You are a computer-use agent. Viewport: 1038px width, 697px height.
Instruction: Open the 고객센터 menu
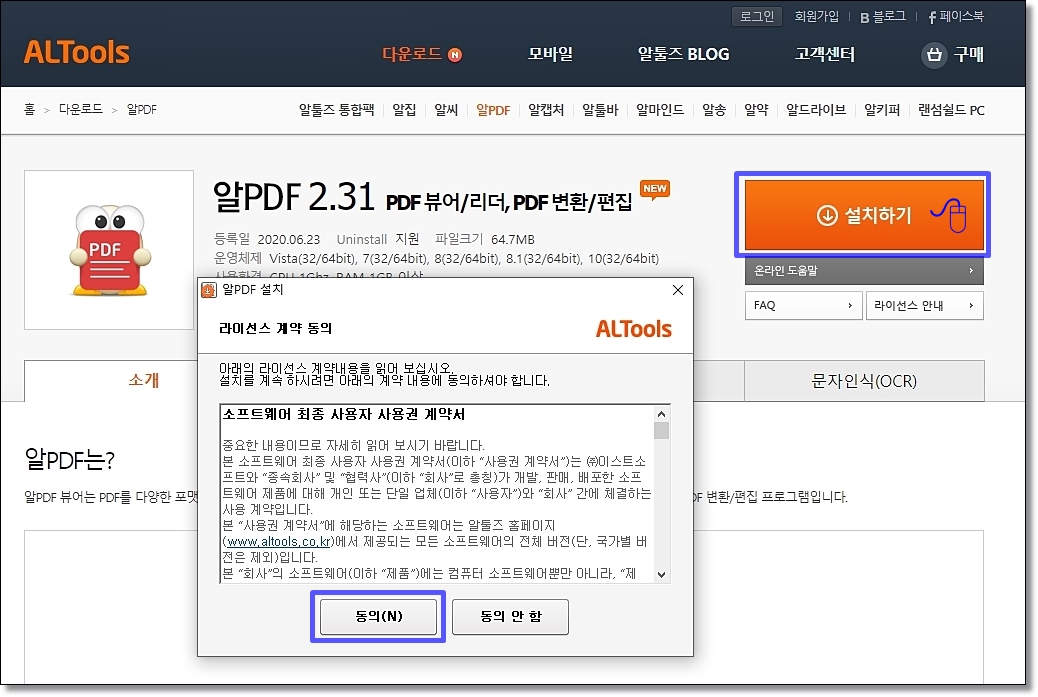(x=825, y=54)
